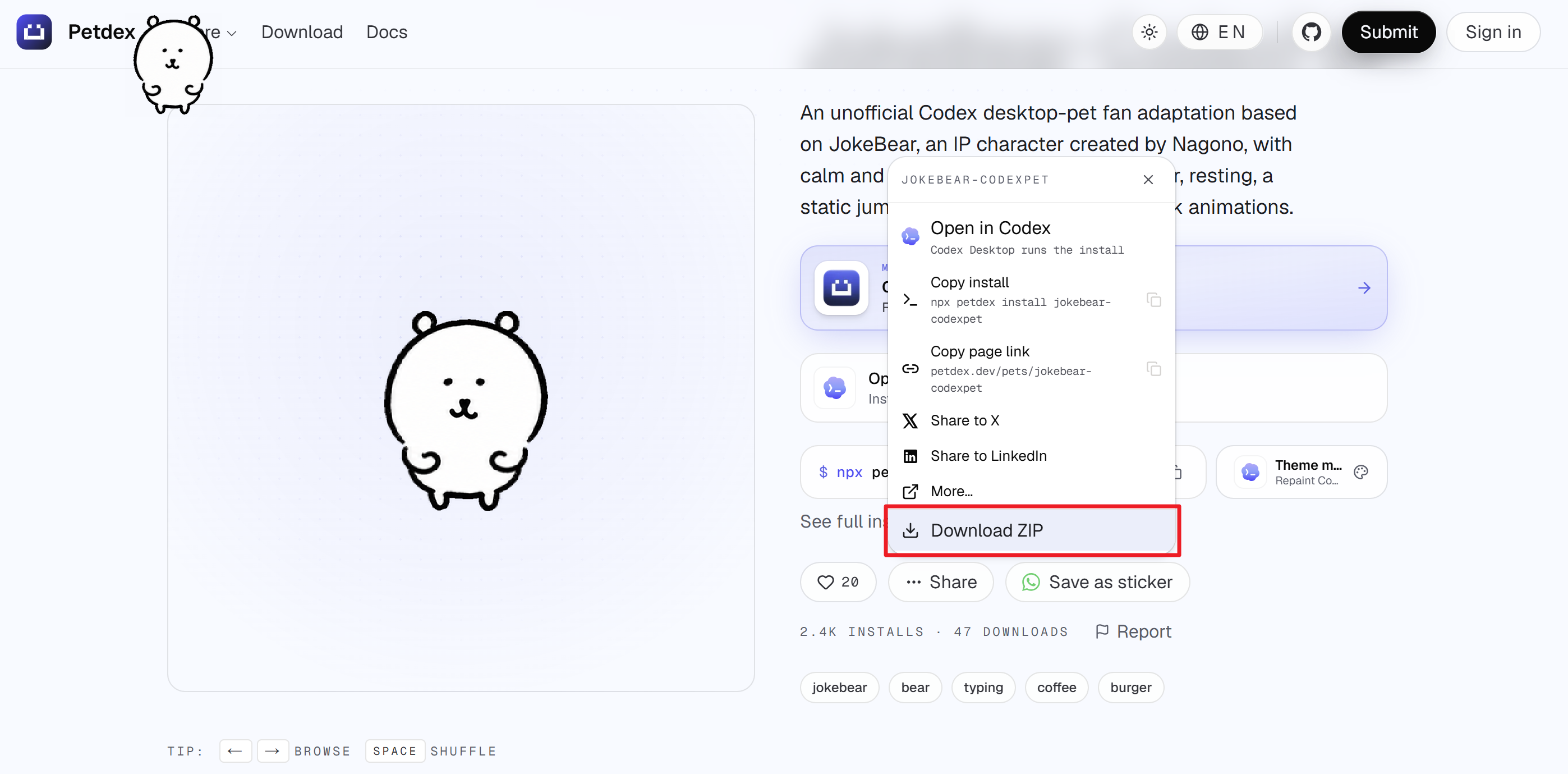
Task: Click the Petdex brand name text
Action: [x=102, y=31]
